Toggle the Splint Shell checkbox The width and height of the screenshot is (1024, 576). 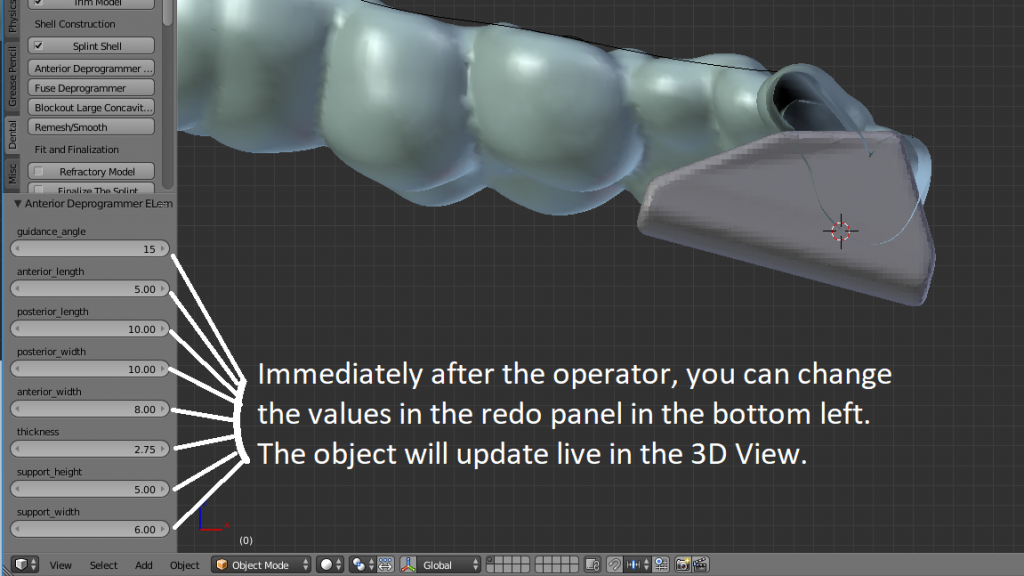pos(39,46)
